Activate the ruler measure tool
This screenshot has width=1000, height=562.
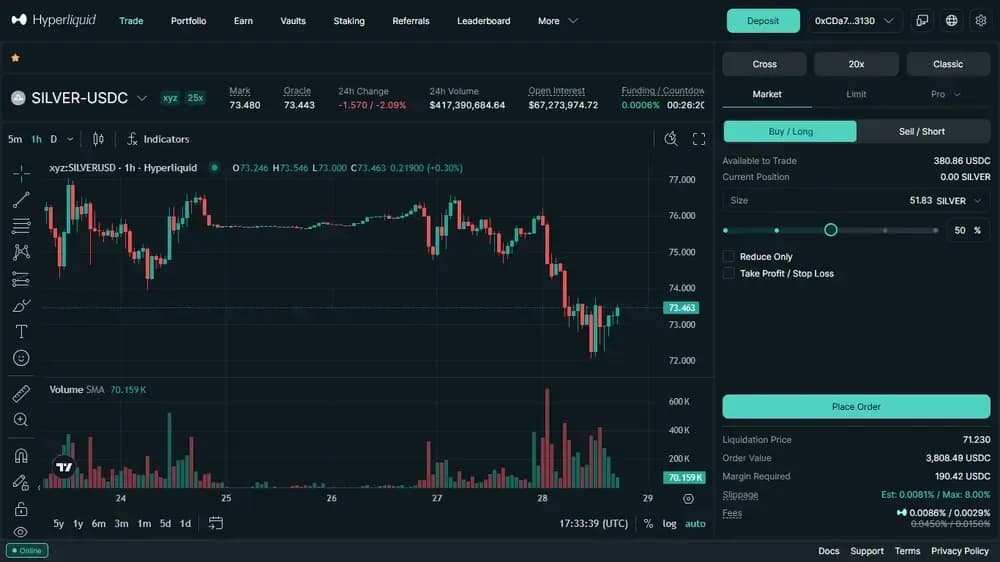(21, 393)
